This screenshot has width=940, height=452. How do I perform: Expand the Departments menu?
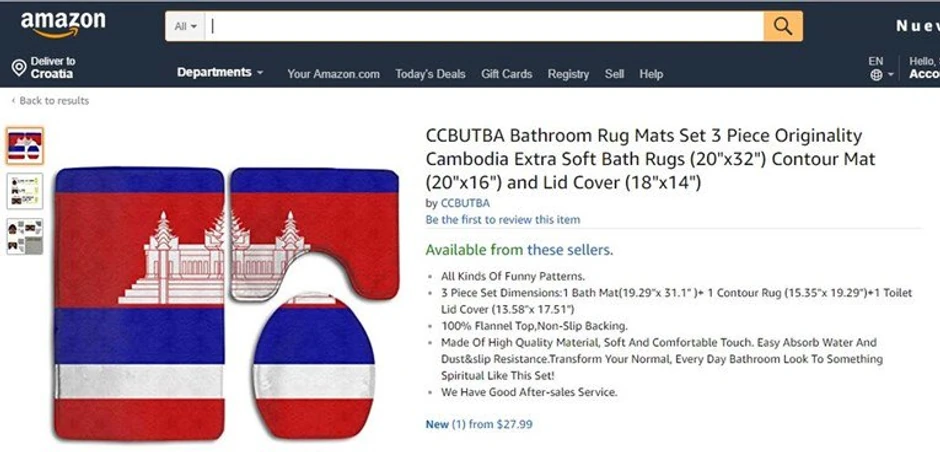220,72
